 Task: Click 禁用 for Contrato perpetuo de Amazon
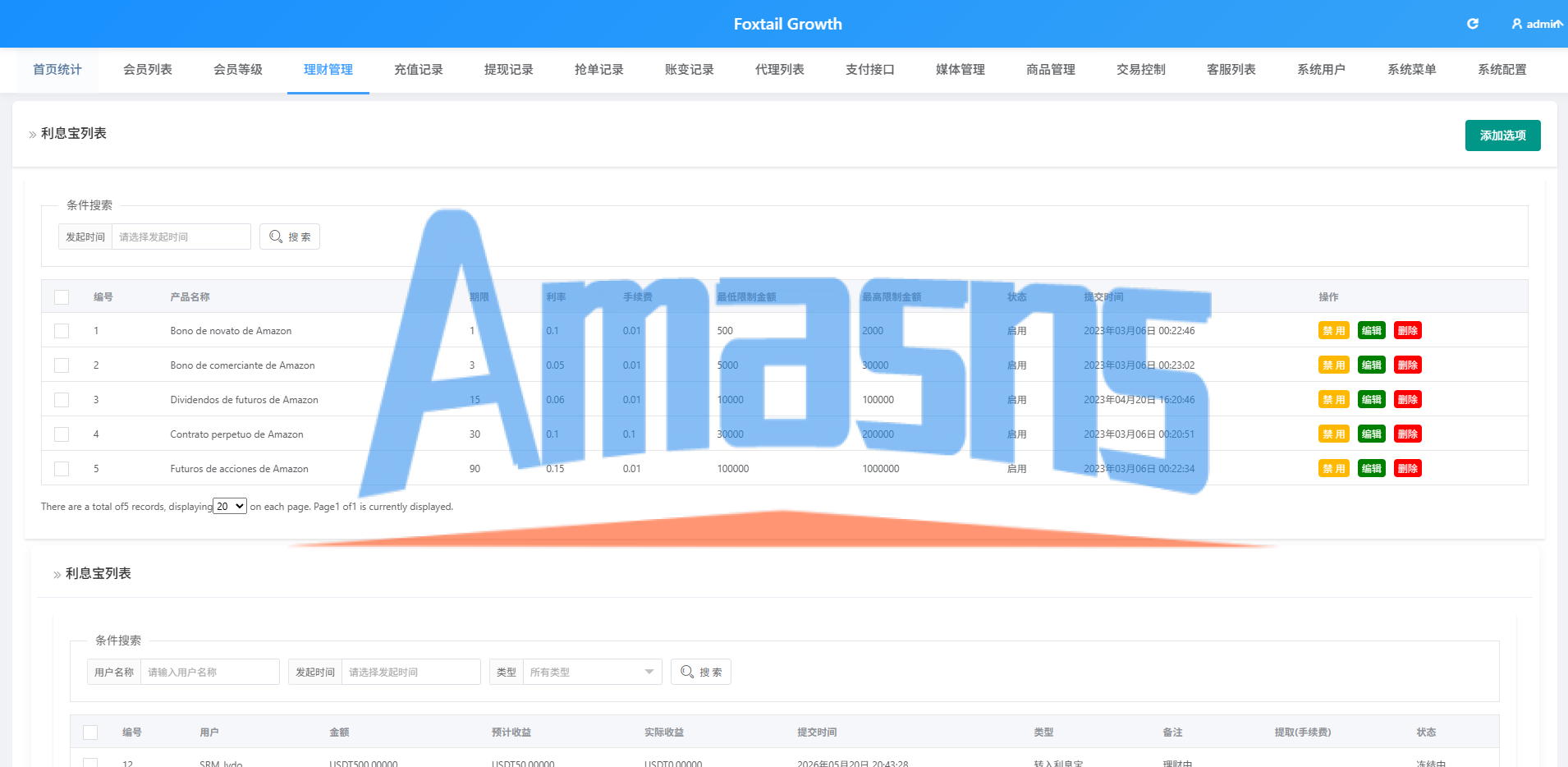[x=1334, y=434]
